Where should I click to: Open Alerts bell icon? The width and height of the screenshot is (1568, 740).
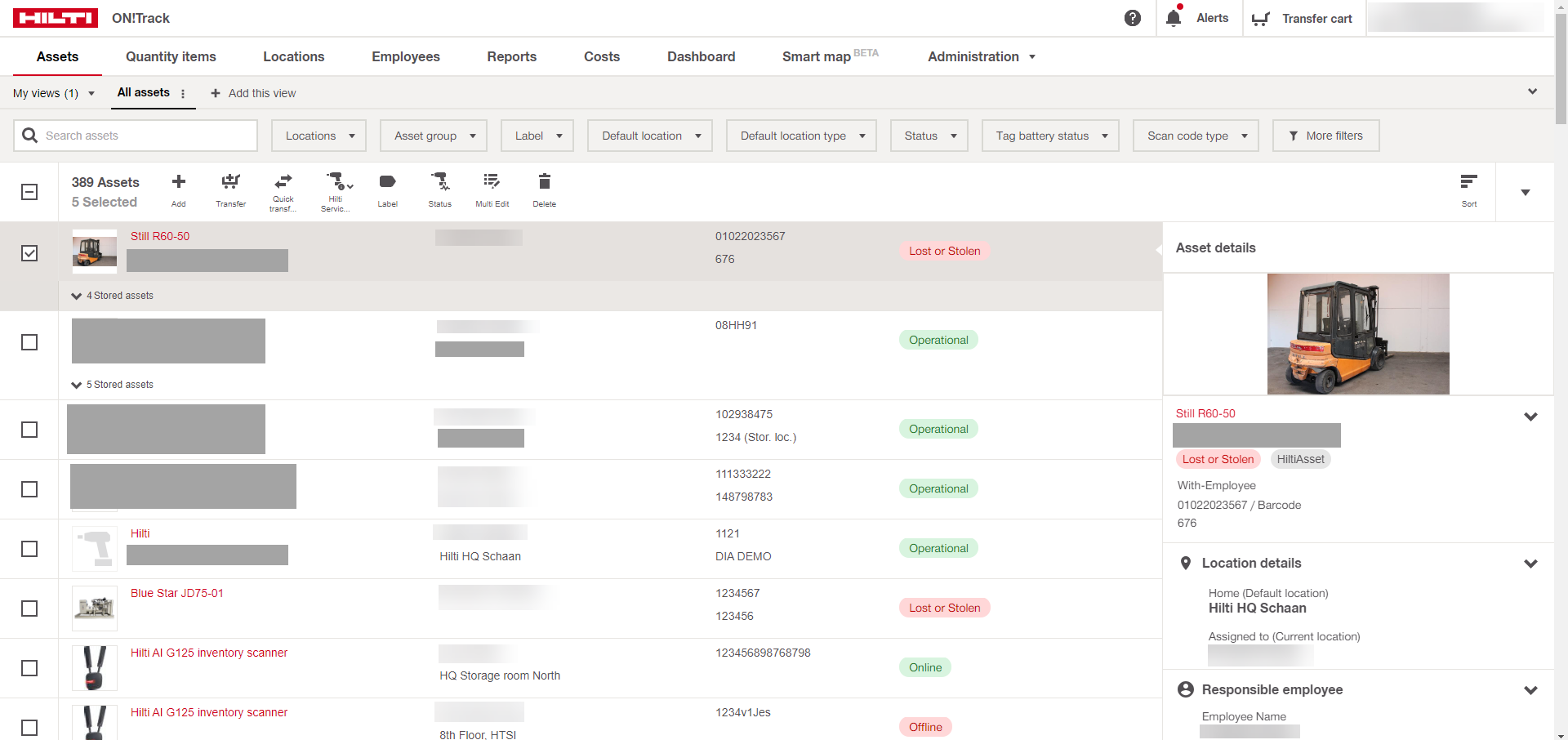coord(1174,18)
